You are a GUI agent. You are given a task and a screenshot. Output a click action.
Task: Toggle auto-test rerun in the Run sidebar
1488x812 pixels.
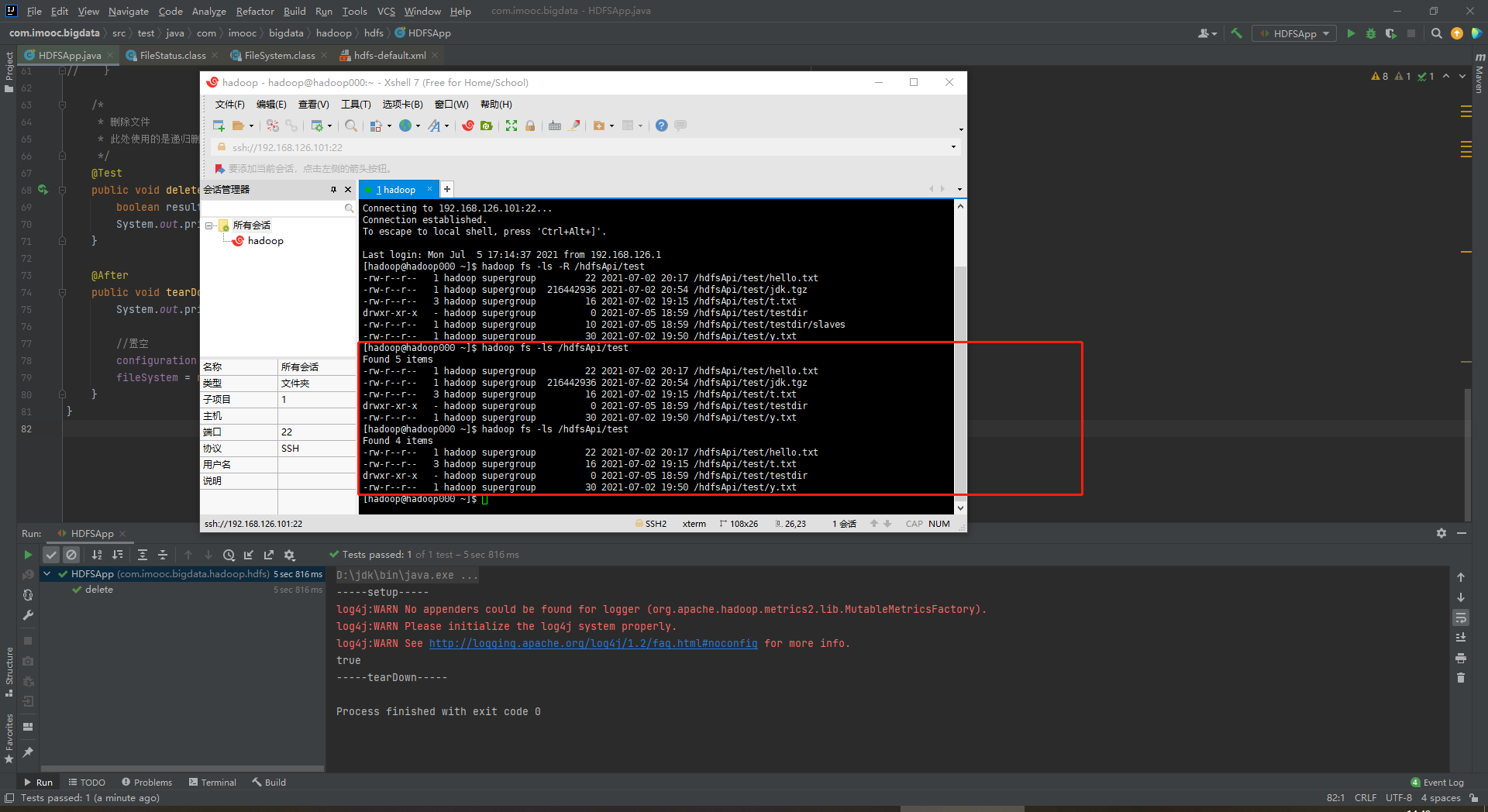(x=28, y=595)
